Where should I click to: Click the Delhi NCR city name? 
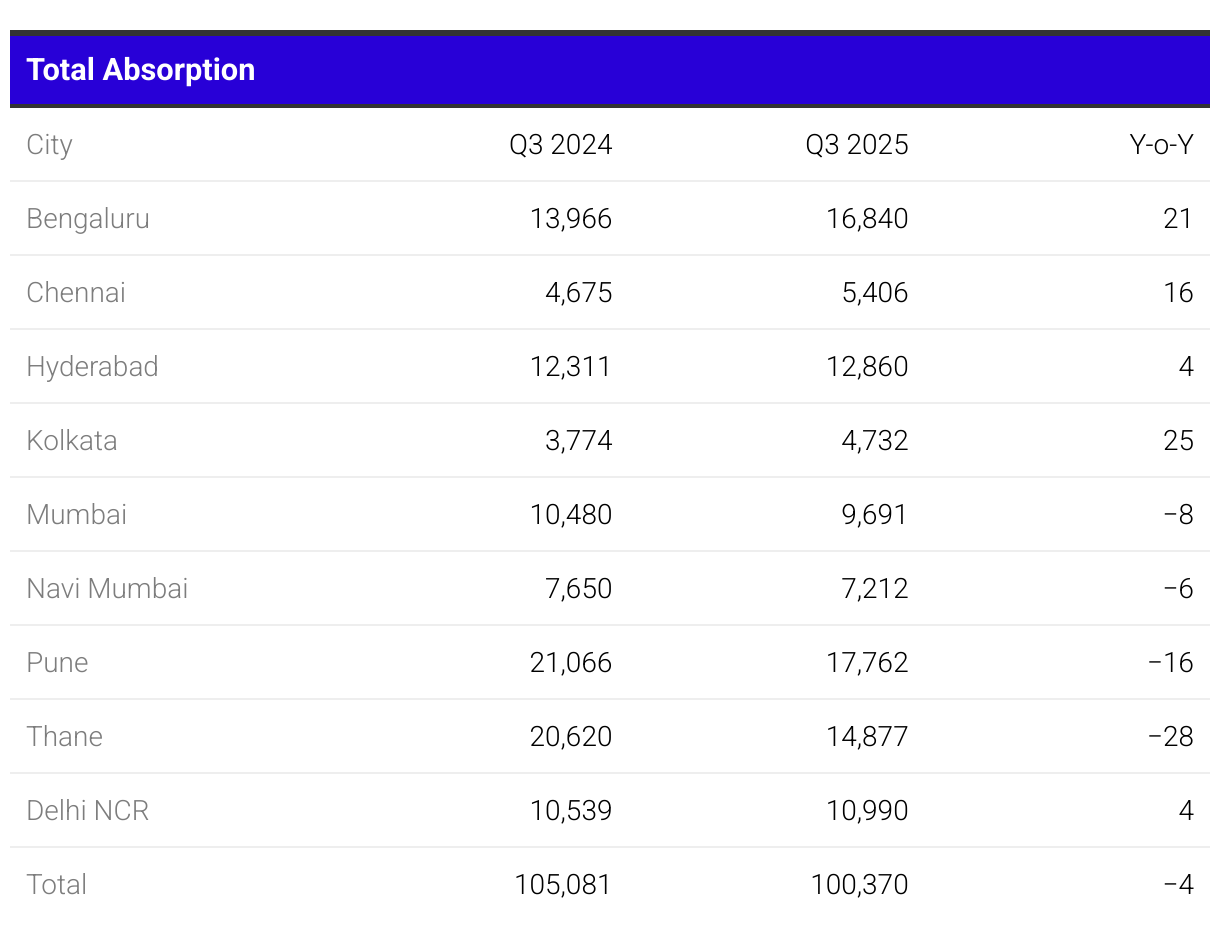88,811
